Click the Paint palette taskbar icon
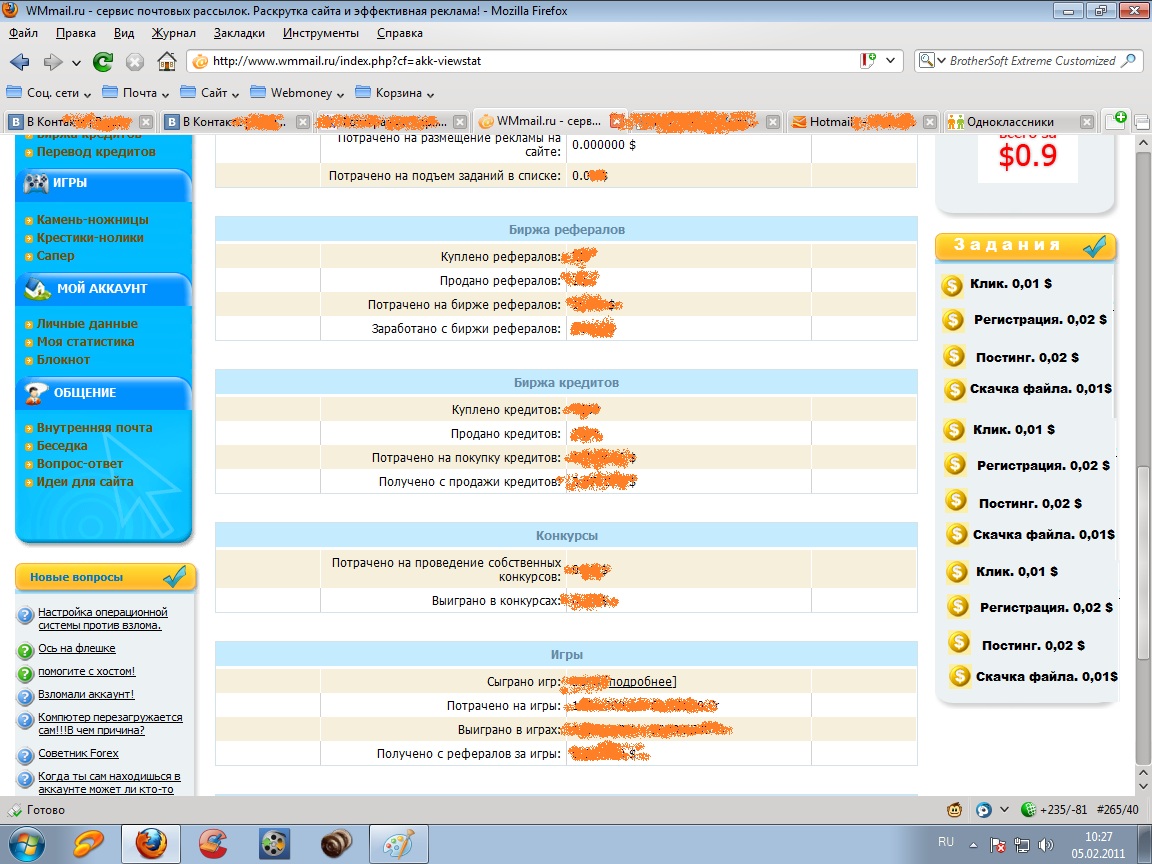The image size is (1152, 864). click(x=398, y=843)
